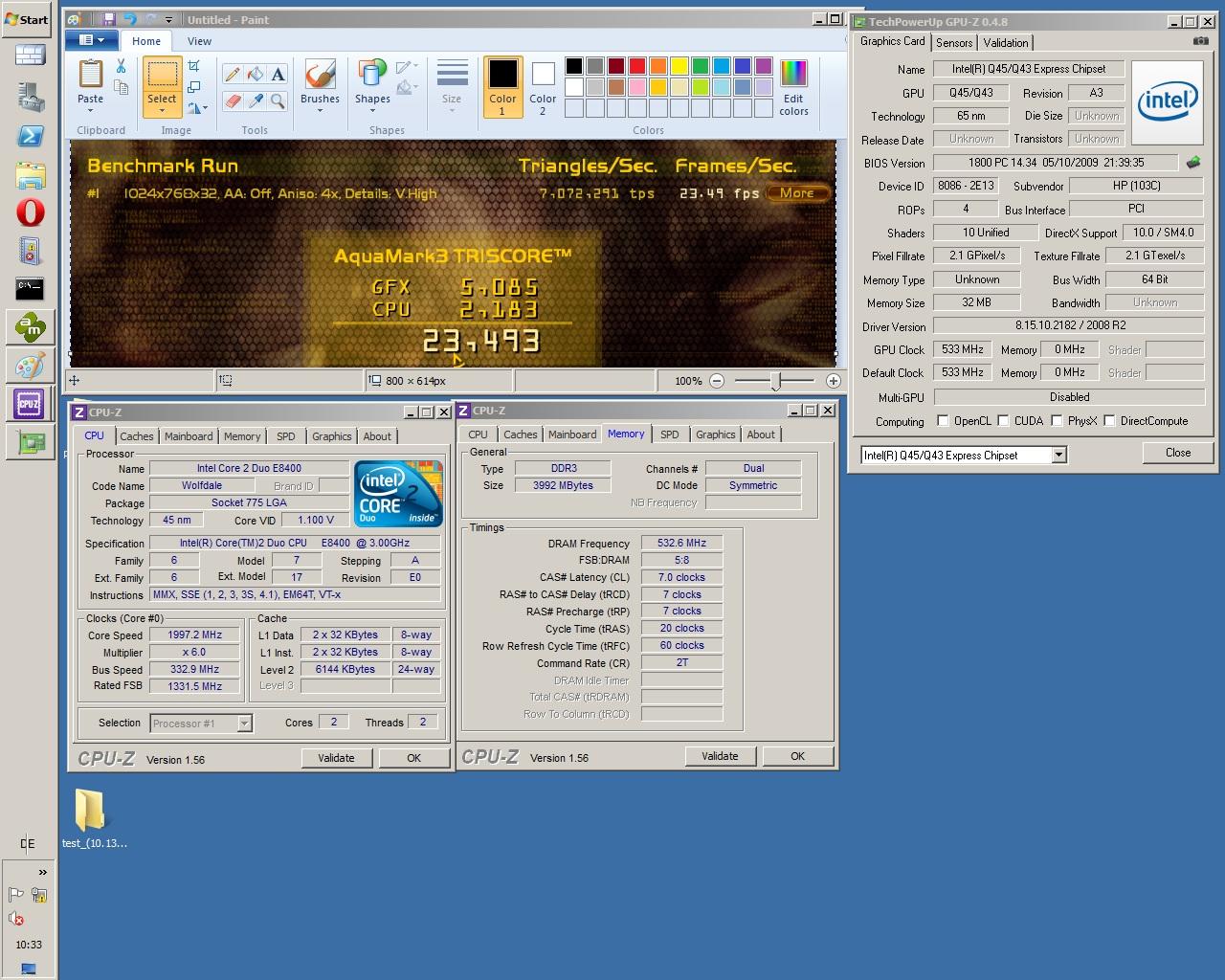Expand the Shapes gallery dropdown
Viewport: 1225px width, 980px height.
pyautogui.click(x=372, y=111)
